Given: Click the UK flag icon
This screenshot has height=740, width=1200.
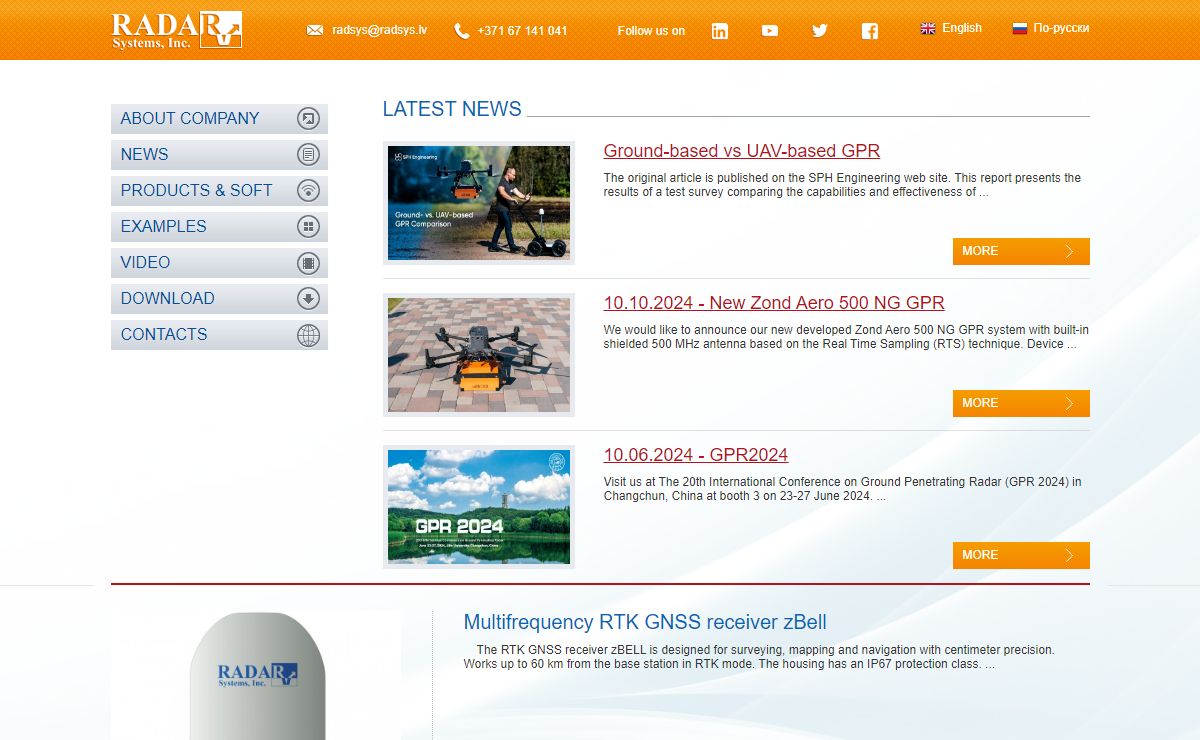Looking at the screenshot, I should pyautogui.click(x=928, y=29).
